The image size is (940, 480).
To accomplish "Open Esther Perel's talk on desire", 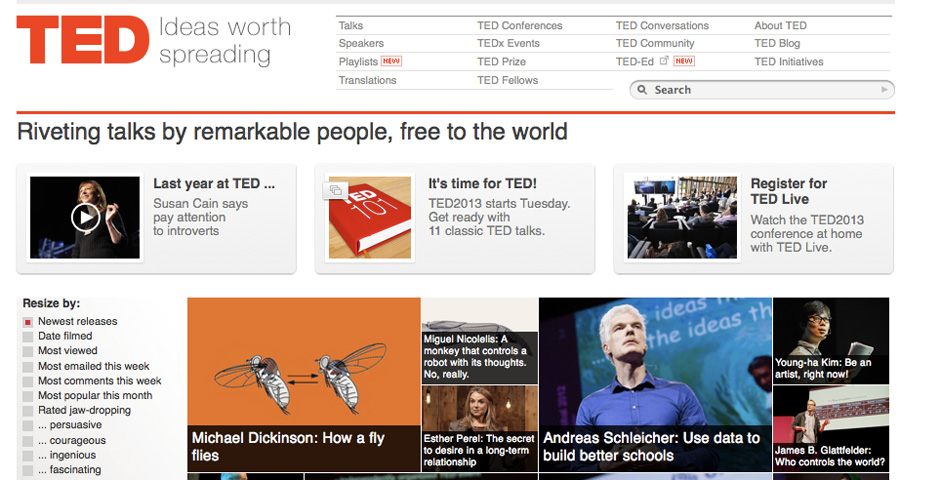I will [x=480, y=428].
